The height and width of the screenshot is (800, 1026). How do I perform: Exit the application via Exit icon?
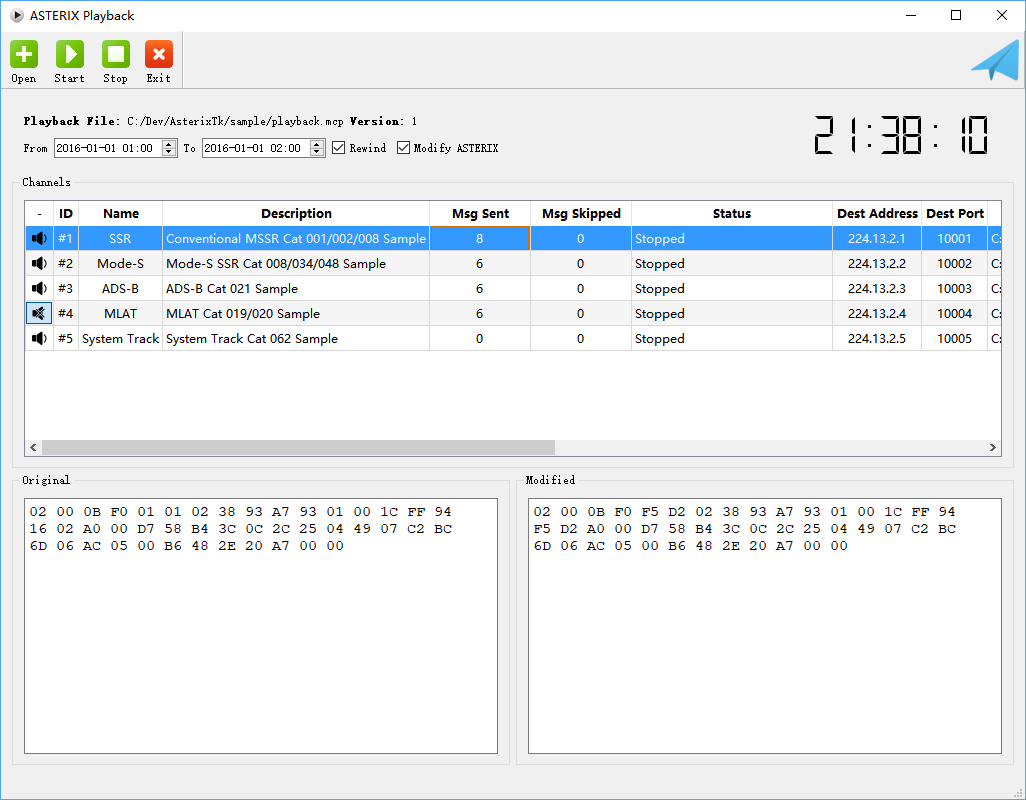click(158, 61)
